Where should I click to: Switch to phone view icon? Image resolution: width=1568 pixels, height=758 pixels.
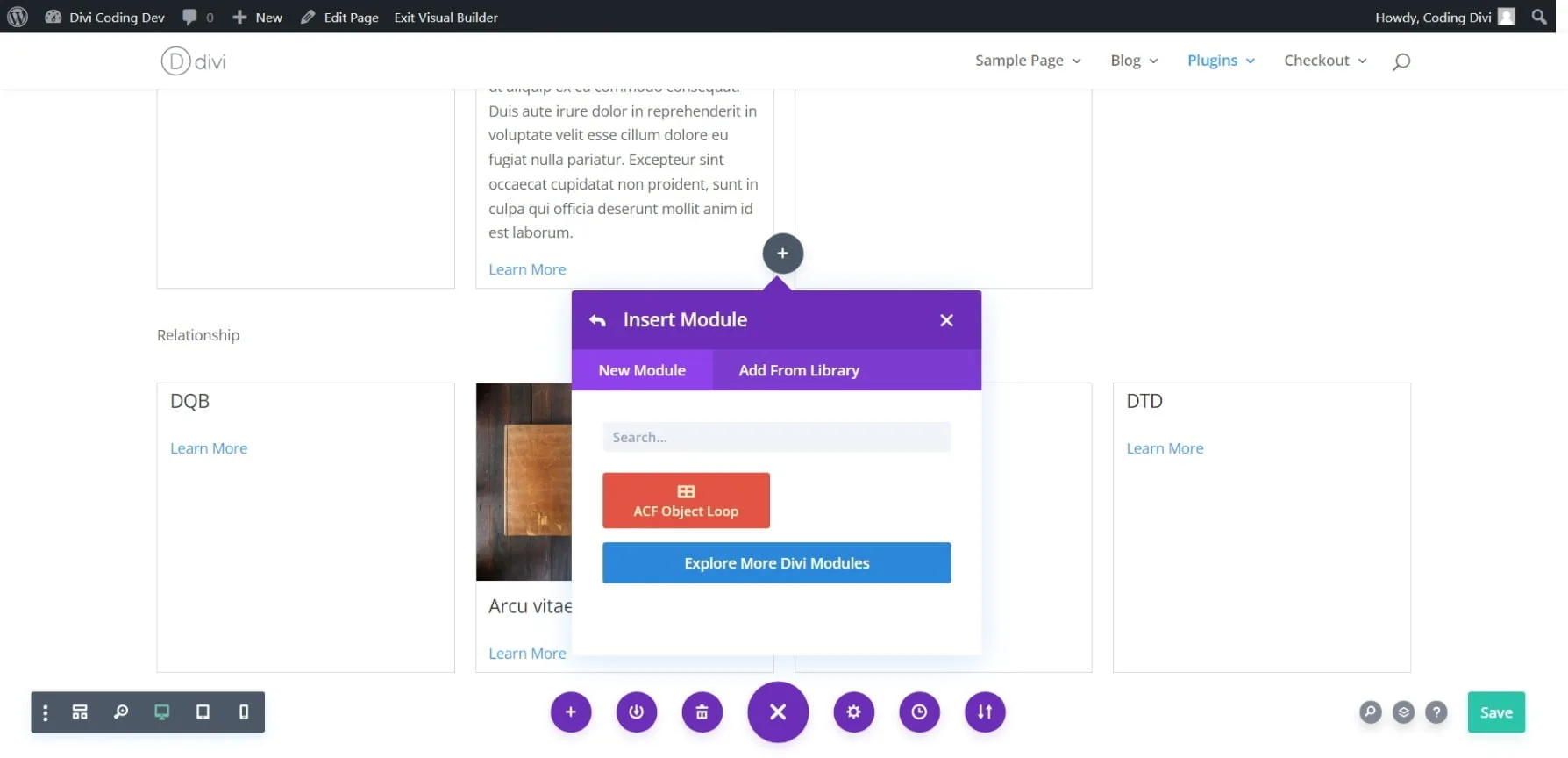[x=244, y=712]
